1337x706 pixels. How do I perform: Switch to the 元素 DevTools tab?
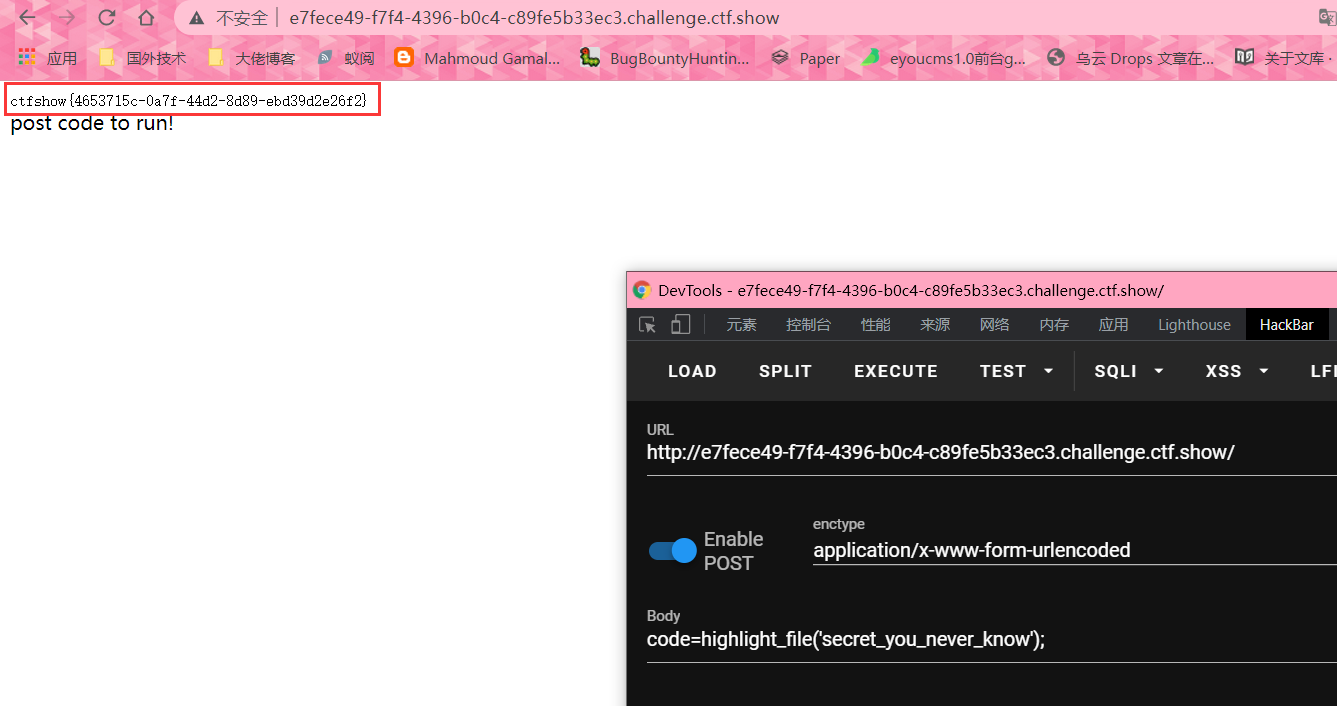(742, 324)
